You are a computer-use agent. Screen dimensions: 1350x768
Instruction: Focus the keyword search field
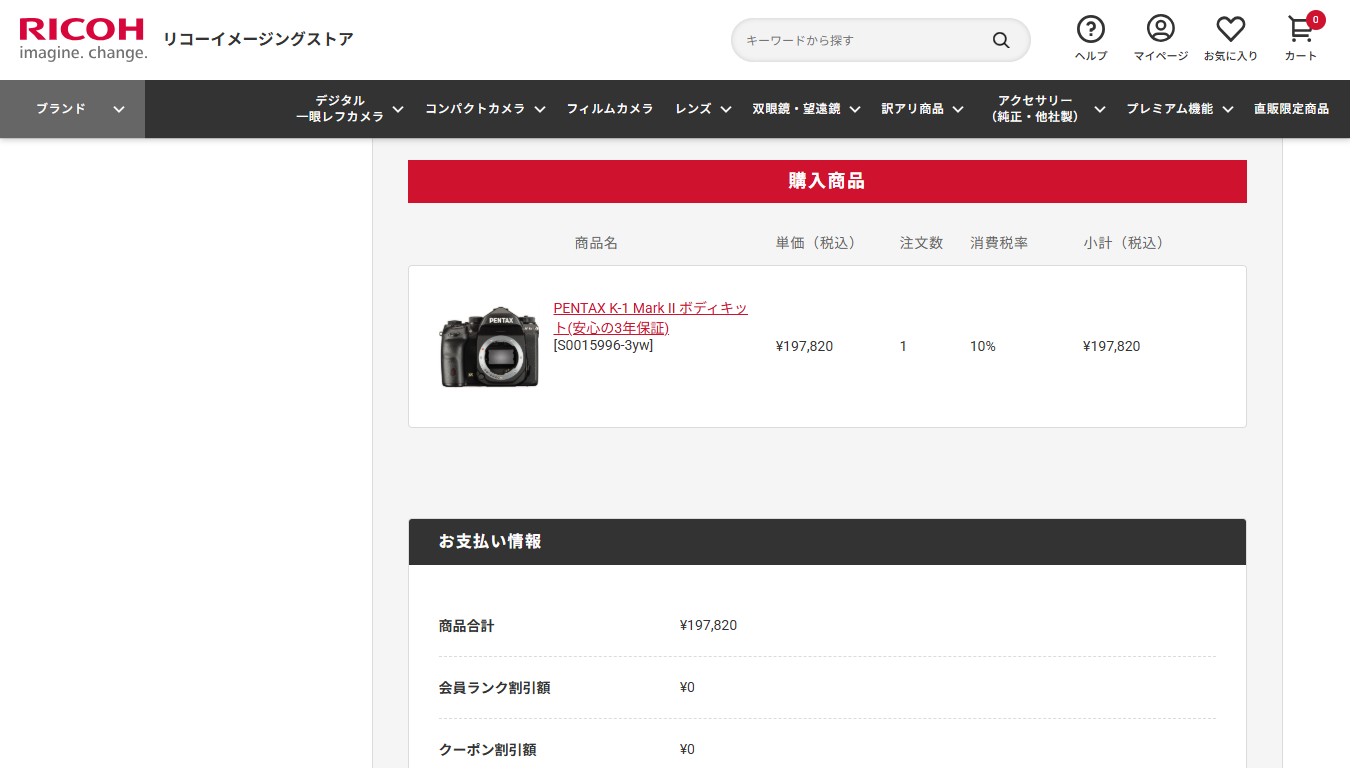[x=860, y=40]
